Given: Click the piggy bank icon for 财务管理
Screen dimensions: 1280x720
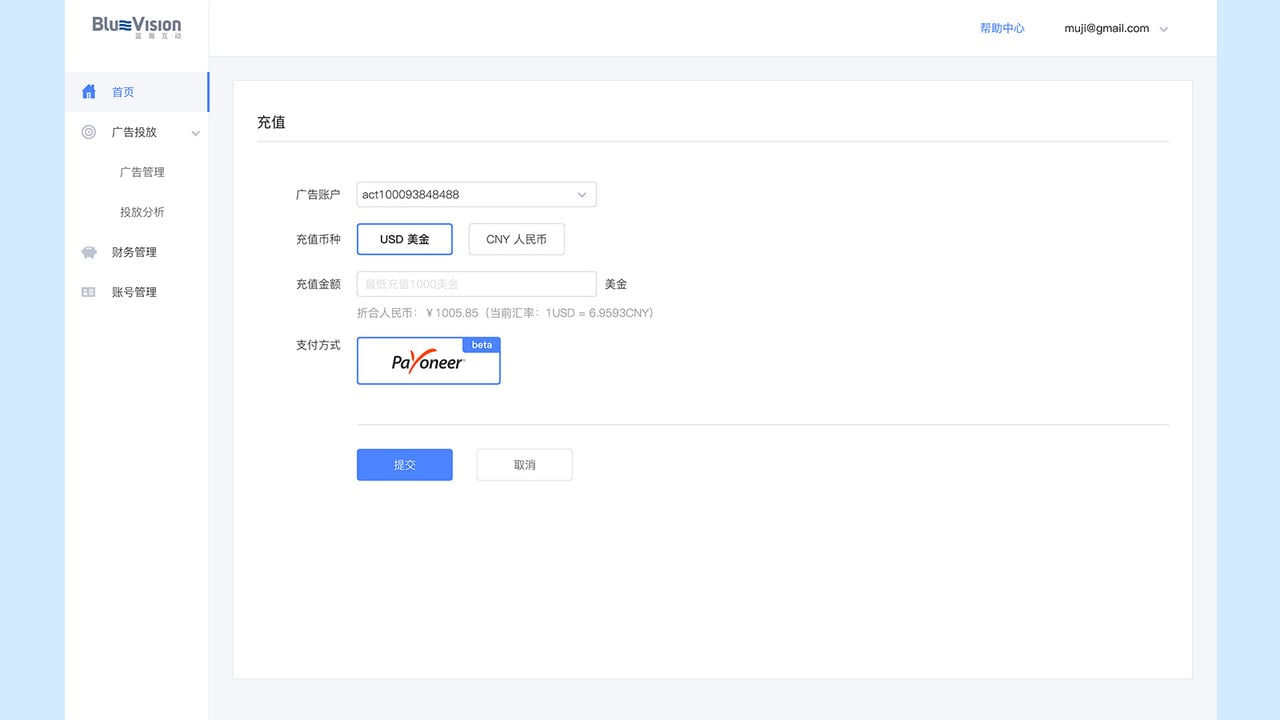Looking at the screenshot, I should 89,252.
